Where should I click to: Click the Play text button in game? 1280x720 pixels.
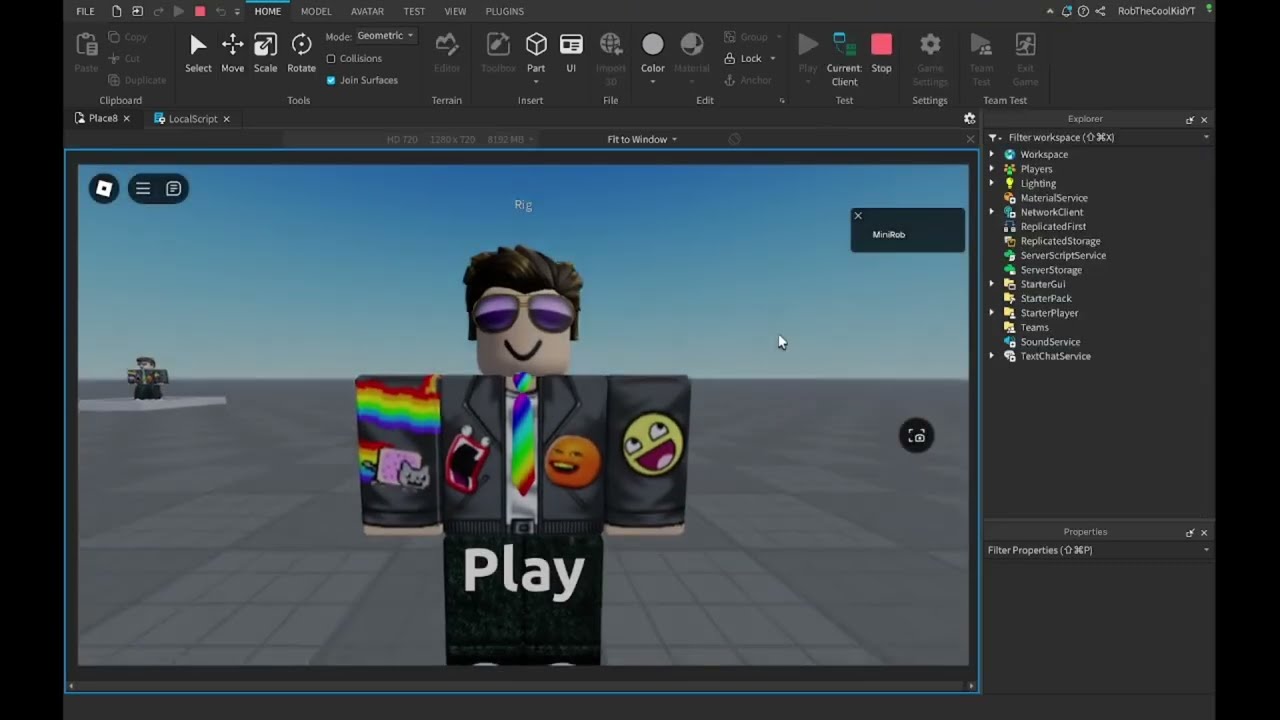pyautogui.click(x=523, y=571)
